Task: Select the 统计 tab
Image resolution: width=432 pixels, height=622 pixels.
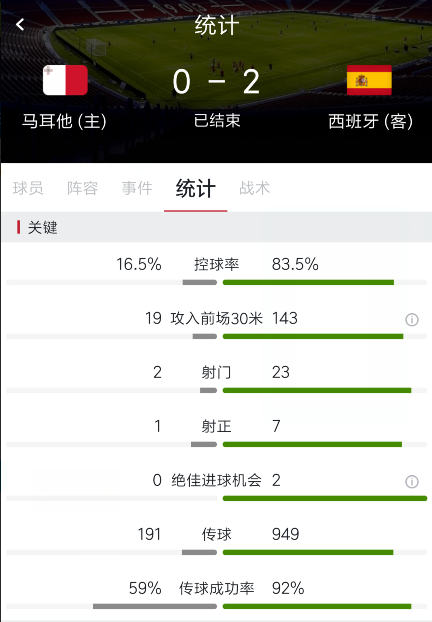Action: click(196, 188)
